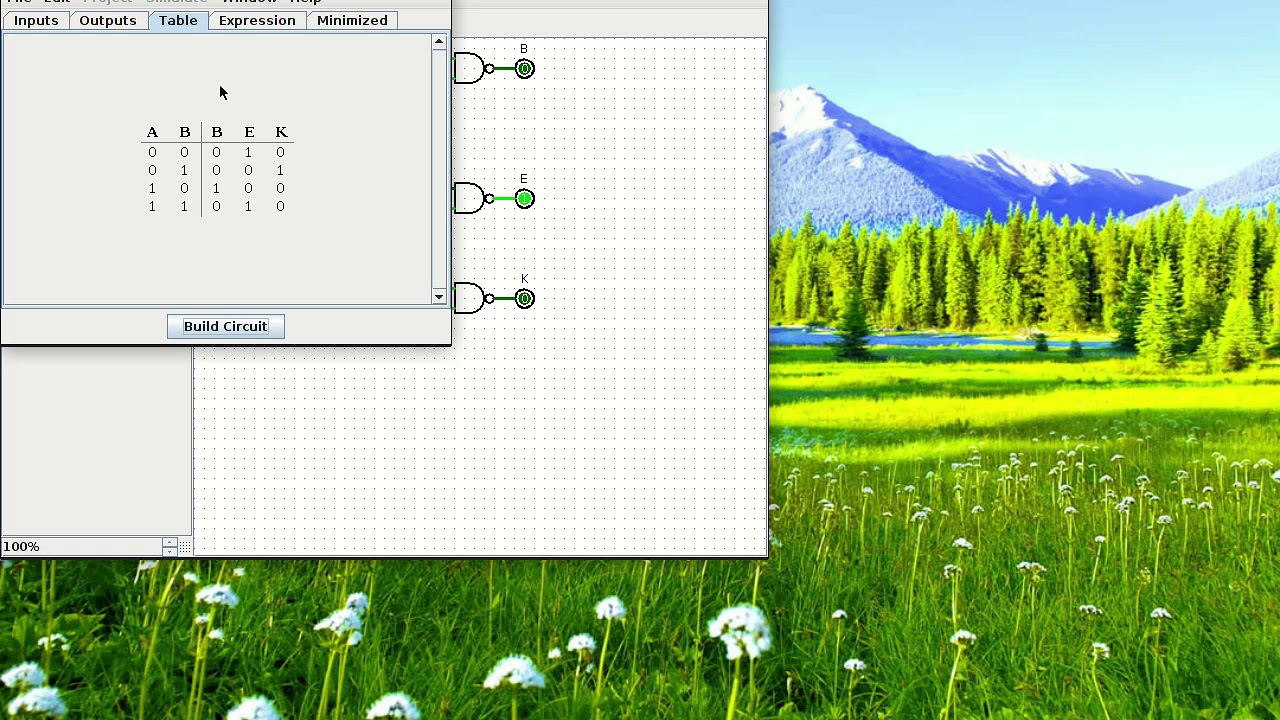Click the E output value in row 0 0
Viewport: 1280px width, 720px height.
pyautogui.click(x=248, y=152)
